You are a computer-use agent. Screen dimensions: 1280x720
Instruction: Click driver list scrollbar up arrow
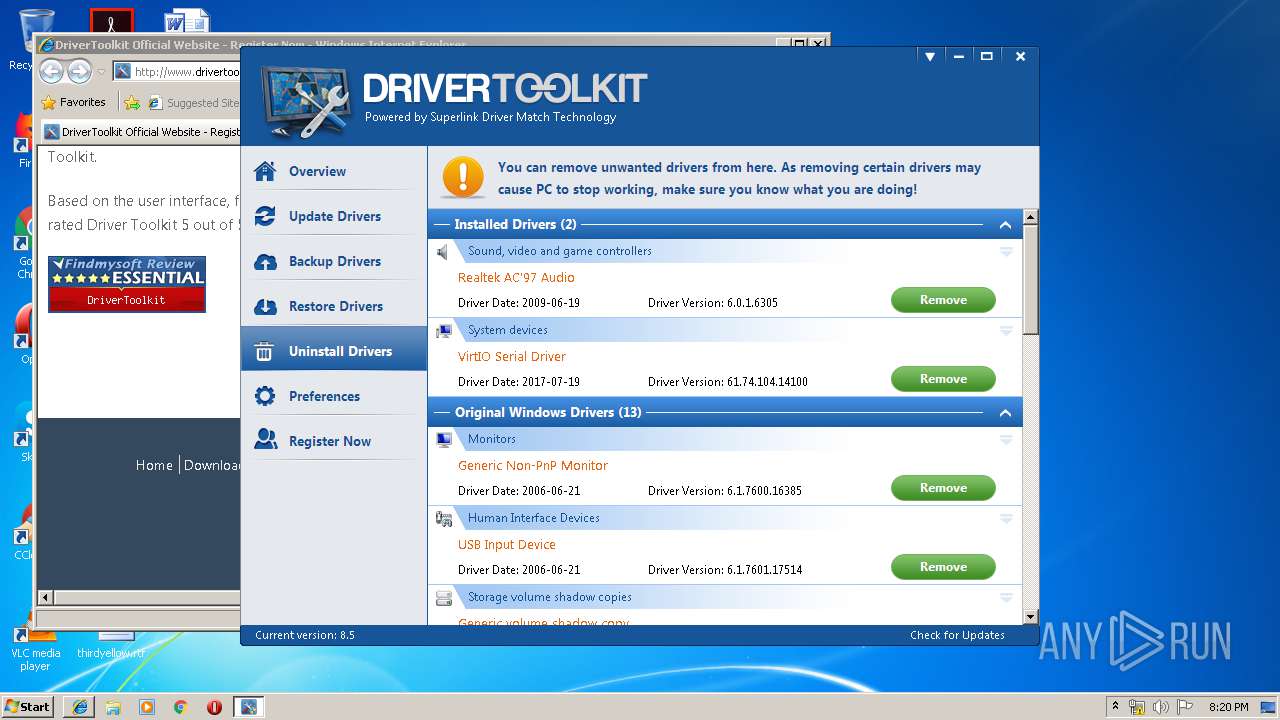pyautogui.click(x=1031, y=217)
